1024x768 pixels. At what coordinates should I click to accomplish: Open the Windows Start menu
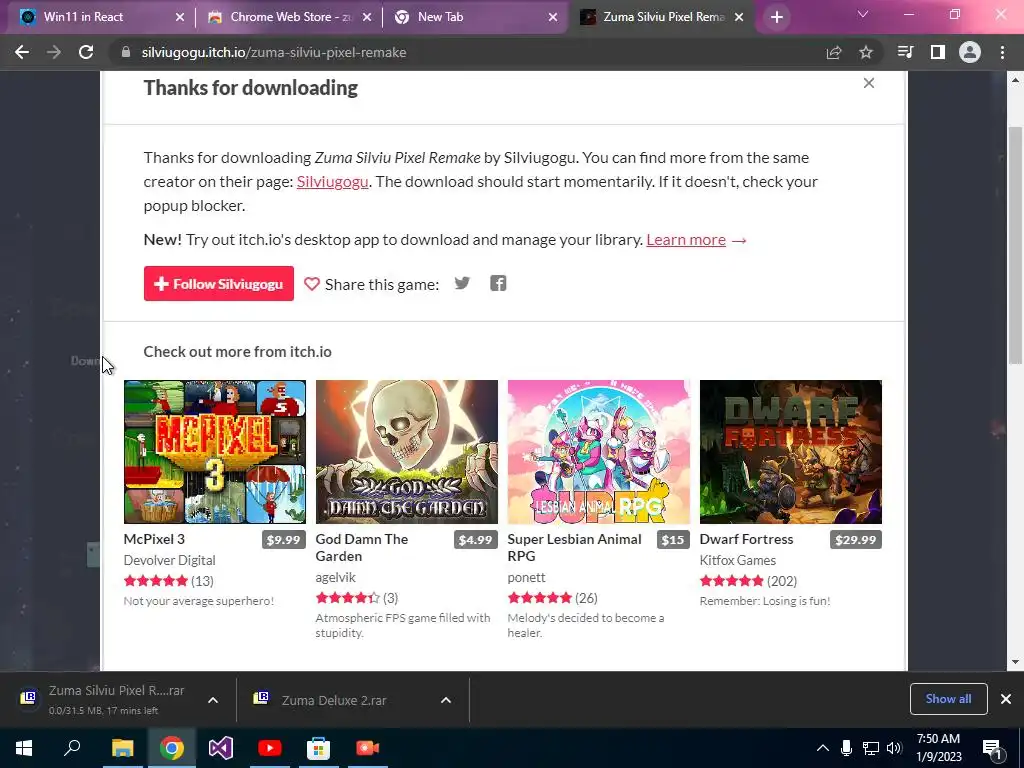click(24, 748)
